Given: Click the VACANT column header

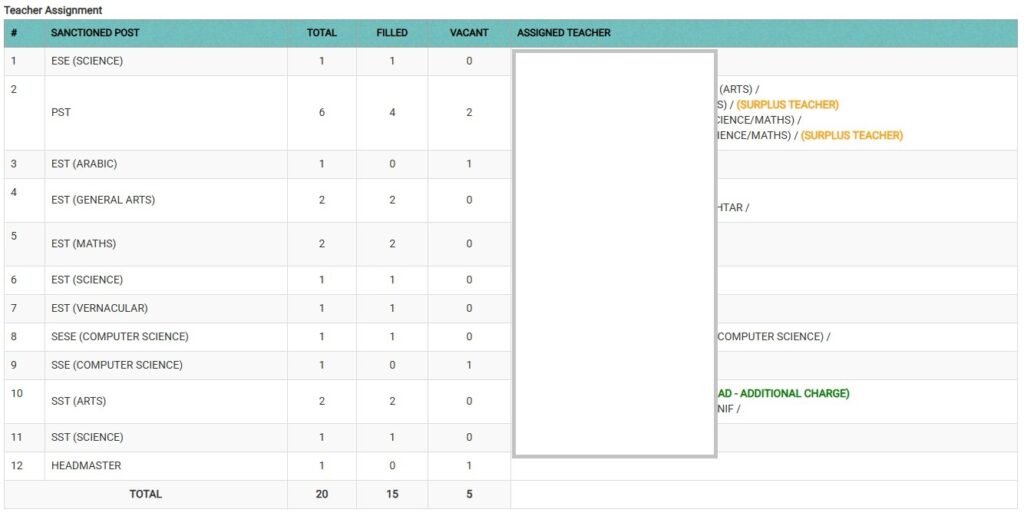Looking at the screenshot, I should (x=469, y=33).
